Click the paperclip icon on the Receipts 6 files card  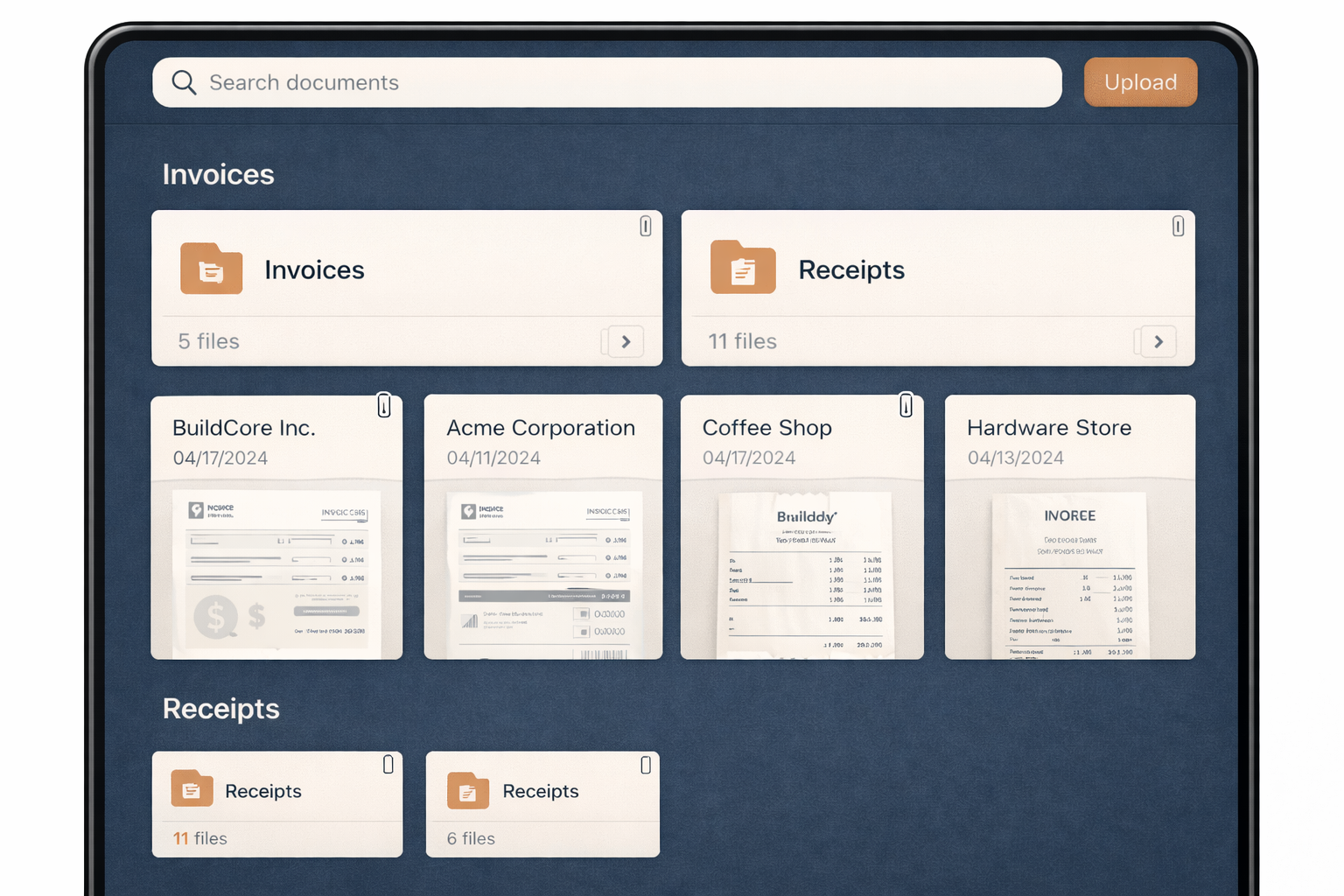pos(645,764)
